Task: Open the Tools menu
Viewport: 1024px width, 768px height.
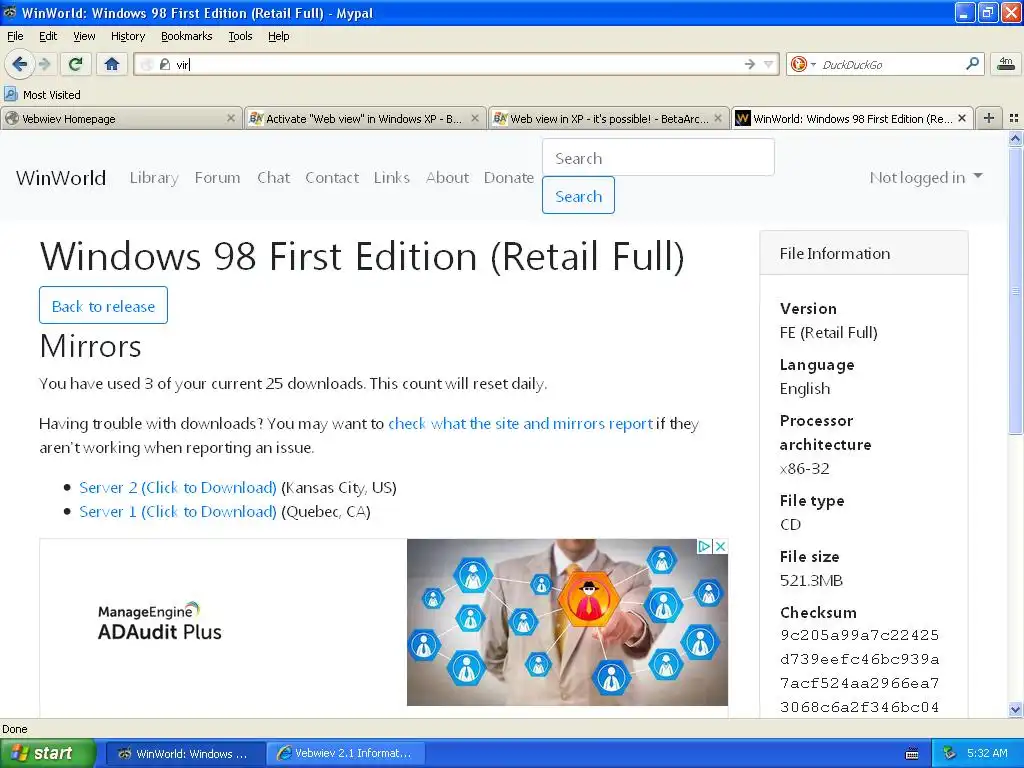Action: coord(240,36)
